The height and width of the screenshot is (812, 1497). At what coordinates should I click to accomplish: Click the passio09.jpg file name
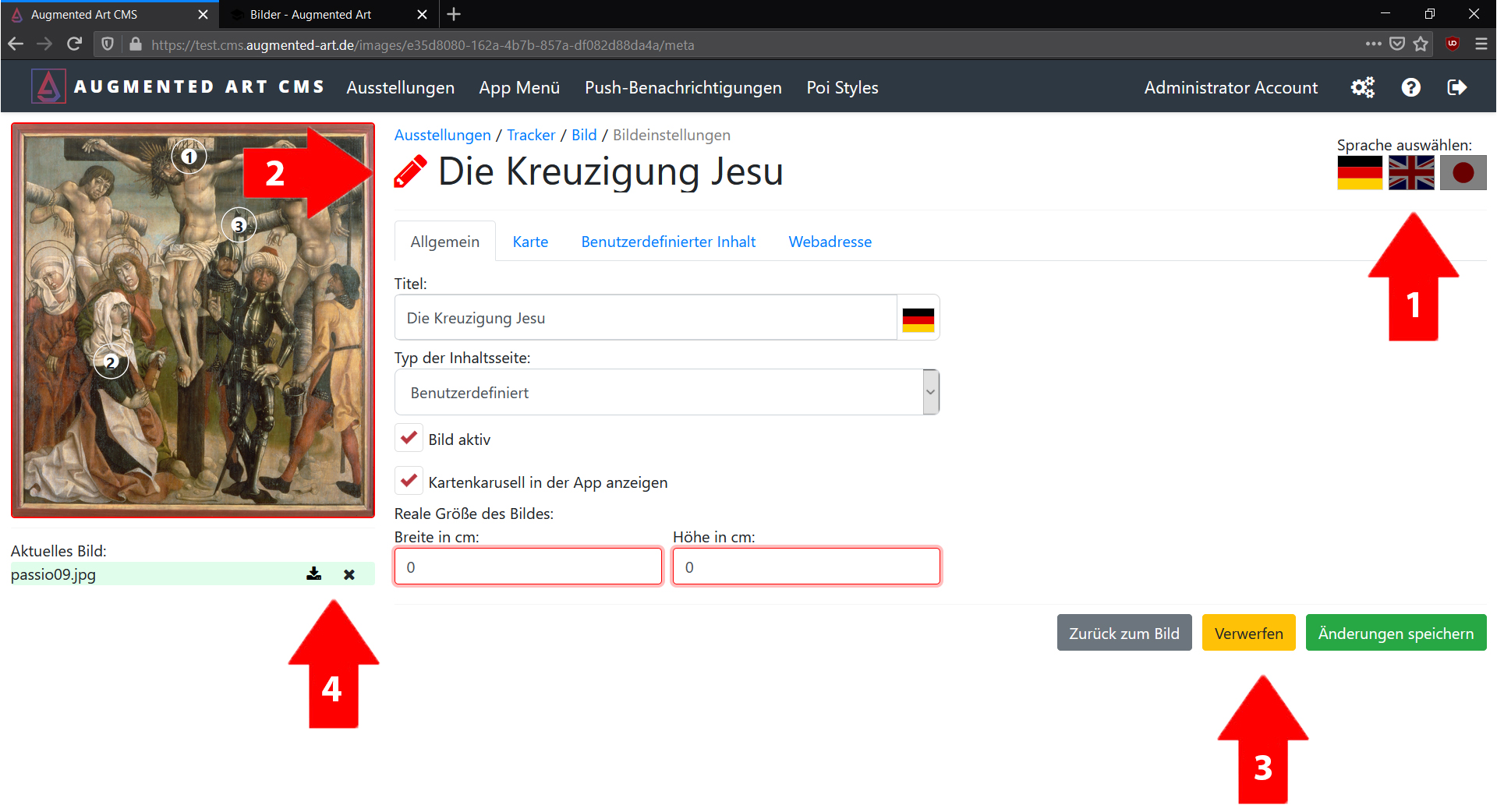click(53, 574)
